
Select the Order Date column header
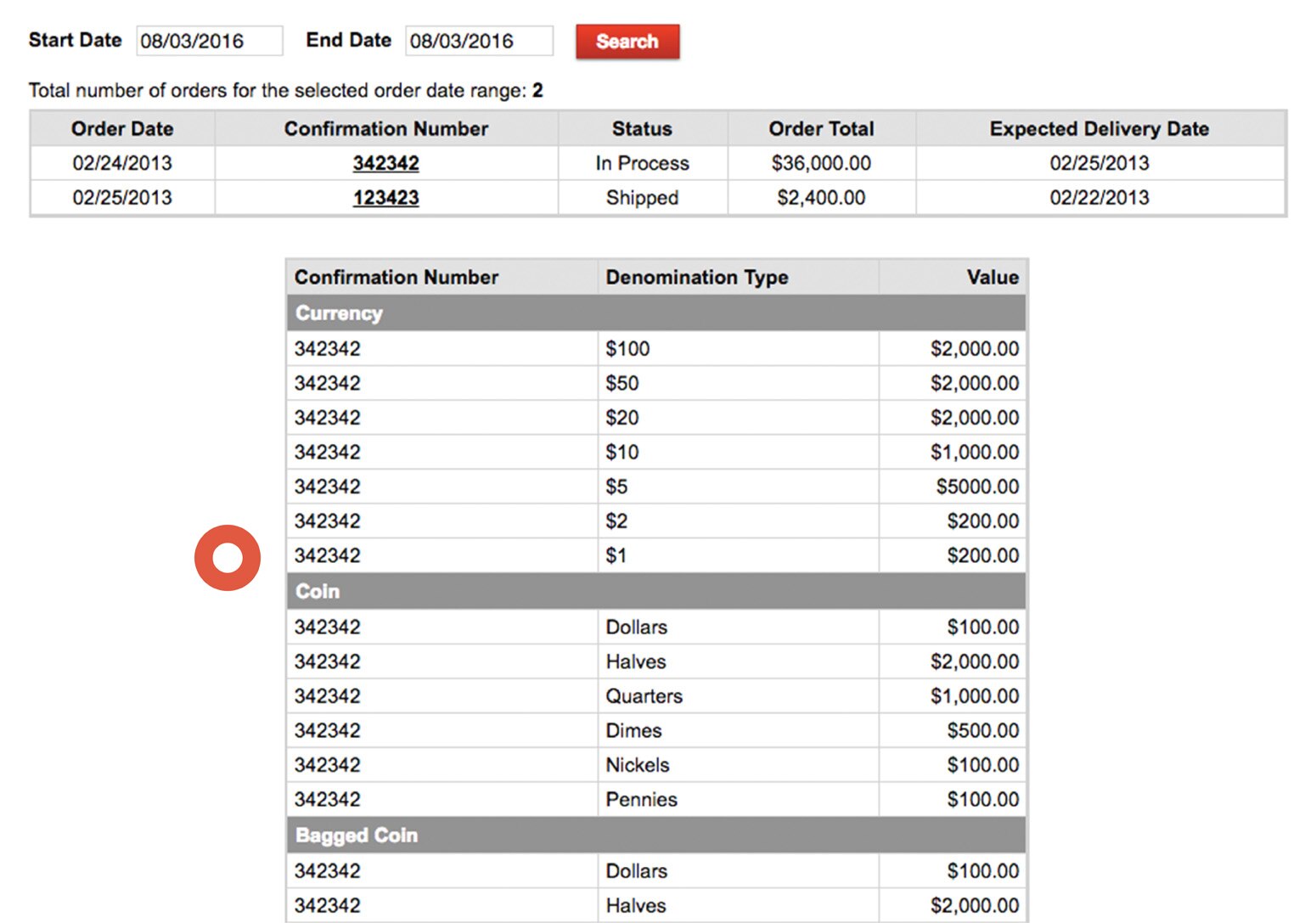pos(121,128)
